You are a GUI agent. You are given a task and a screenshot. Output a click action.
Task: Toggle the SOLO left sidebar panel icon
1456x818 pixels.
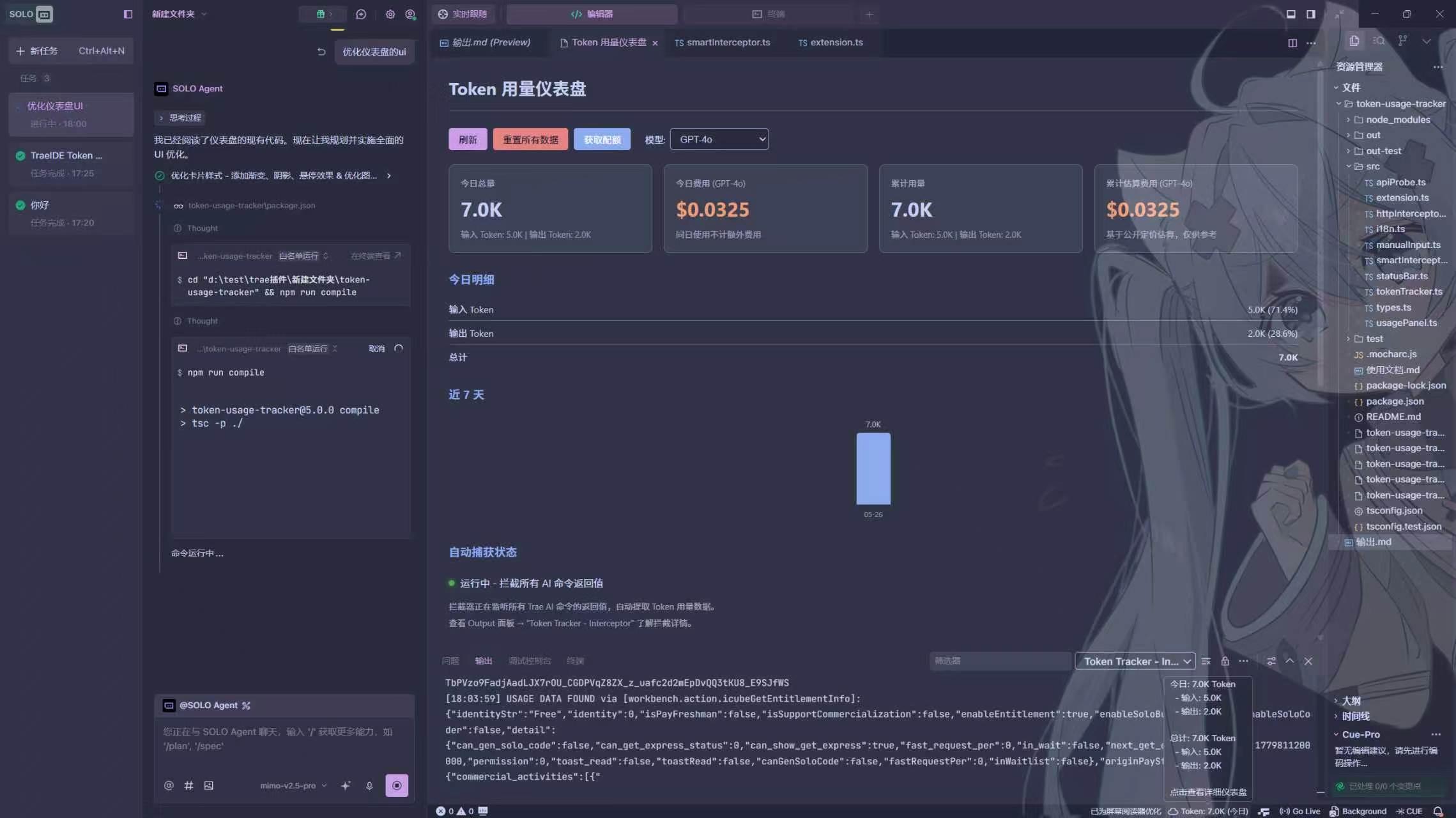tap(128, 14)
